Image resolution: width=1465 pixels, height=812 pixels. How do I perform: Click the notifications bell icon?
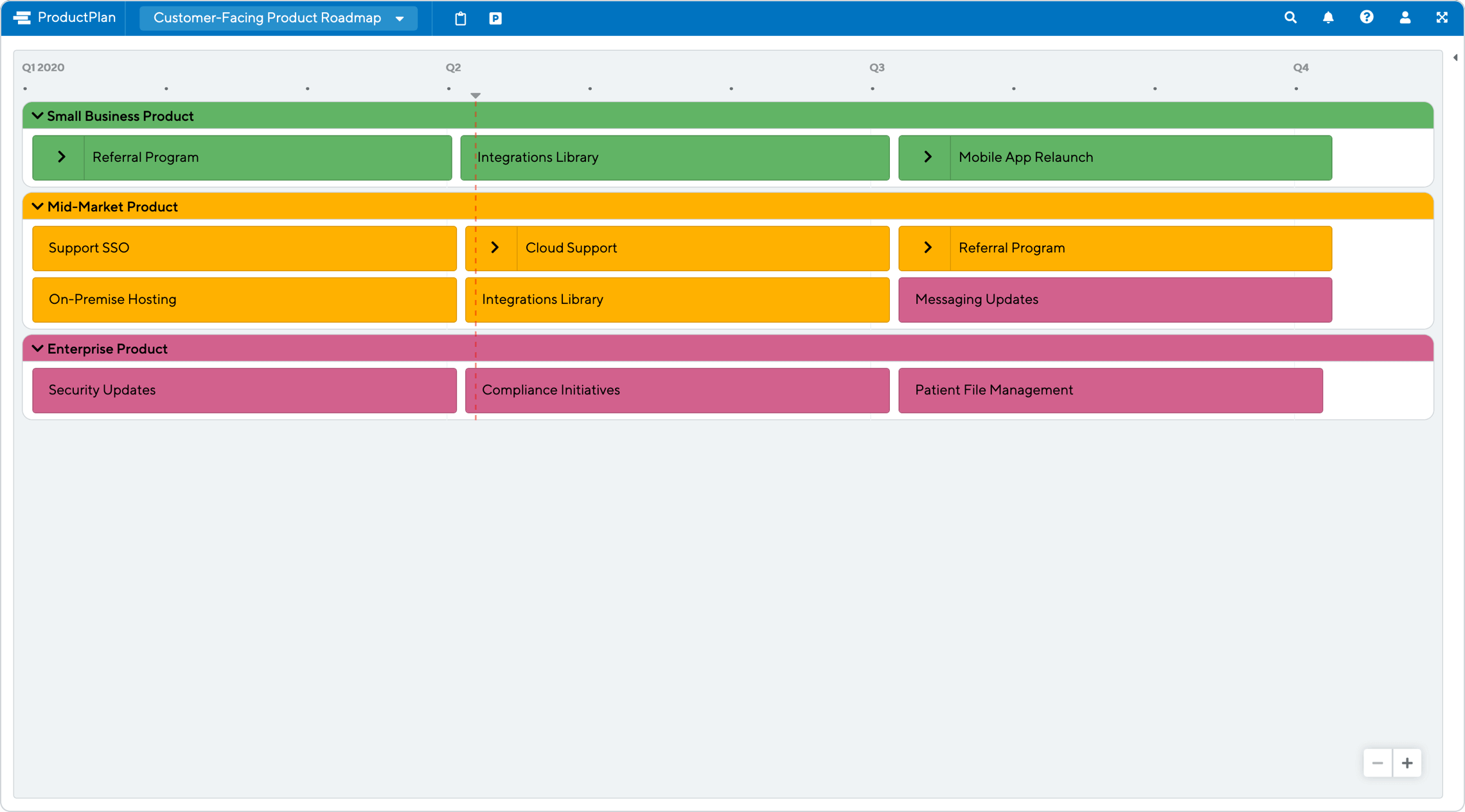coord(1328,17)
